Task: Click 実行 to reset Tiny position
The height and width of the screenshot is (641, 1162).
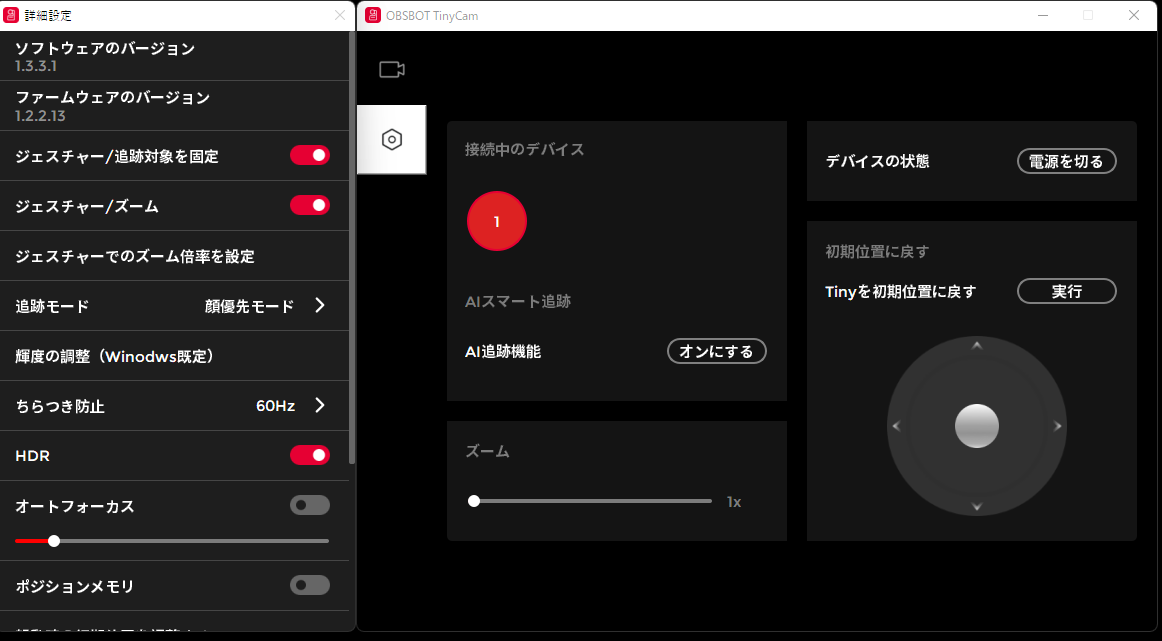Action: tap(1066, 291)
